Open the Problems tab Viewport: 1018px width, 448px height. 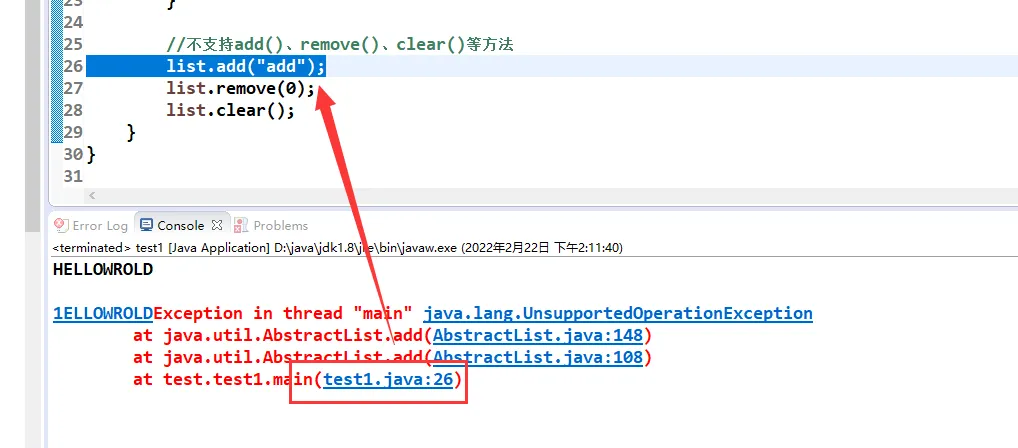[x=271, y=225]
